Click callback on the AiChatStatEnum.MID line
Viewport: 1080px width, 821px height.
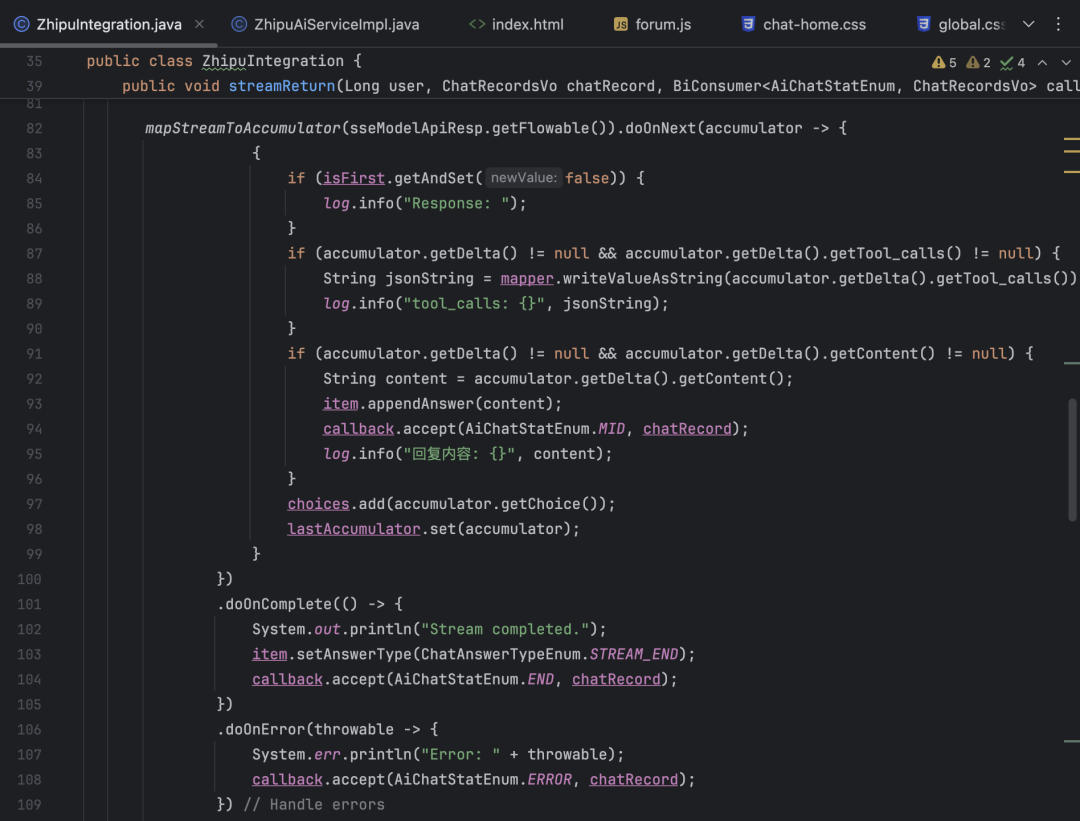click(x=358, y=428)
